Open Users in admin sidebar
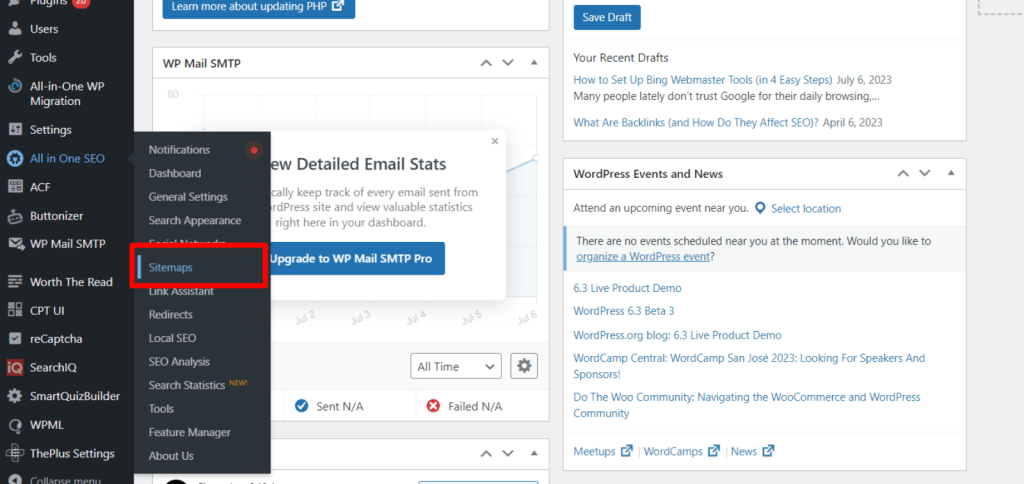The height and width of the screenshot is (484, 1024). coord(44,29)
